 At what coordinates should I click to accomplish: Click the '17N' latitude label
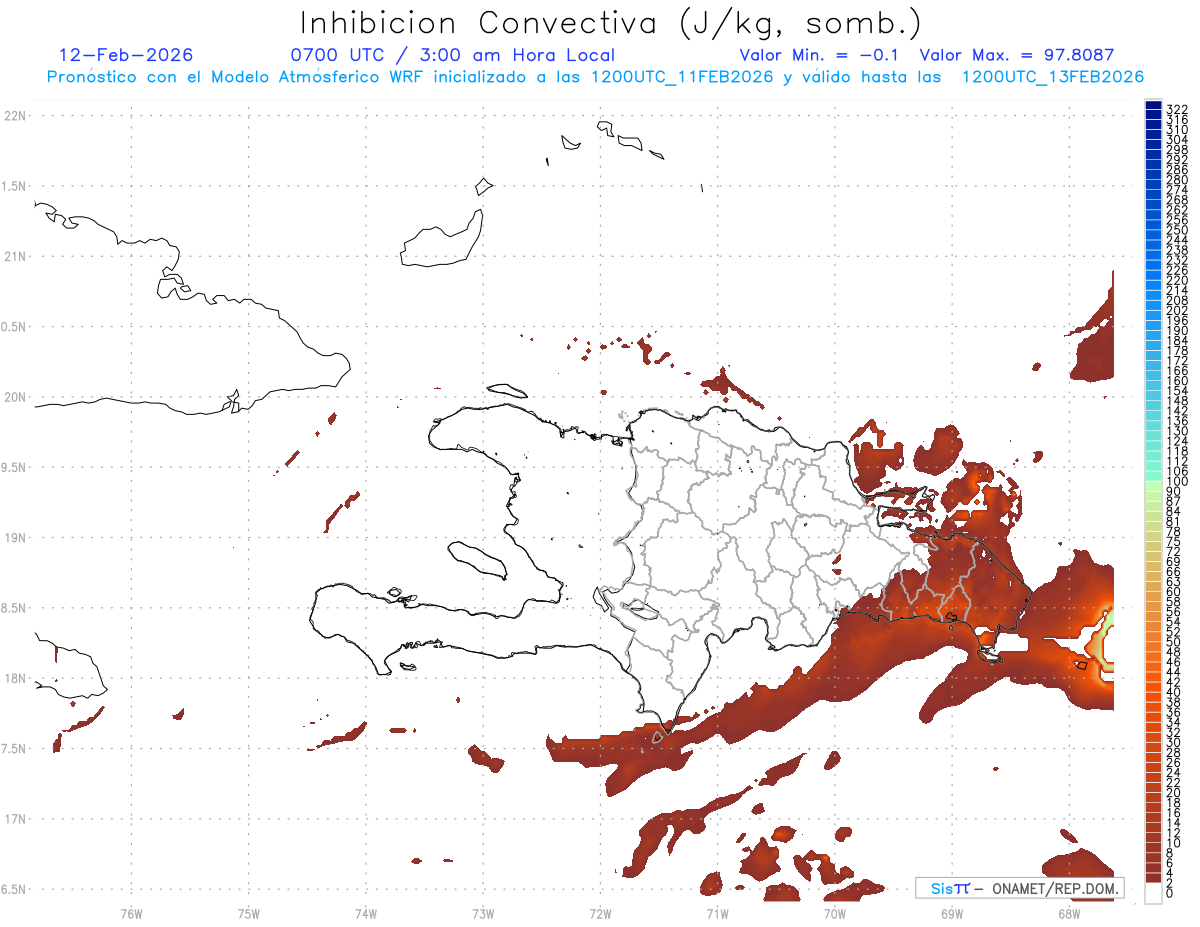pos(16,819)
